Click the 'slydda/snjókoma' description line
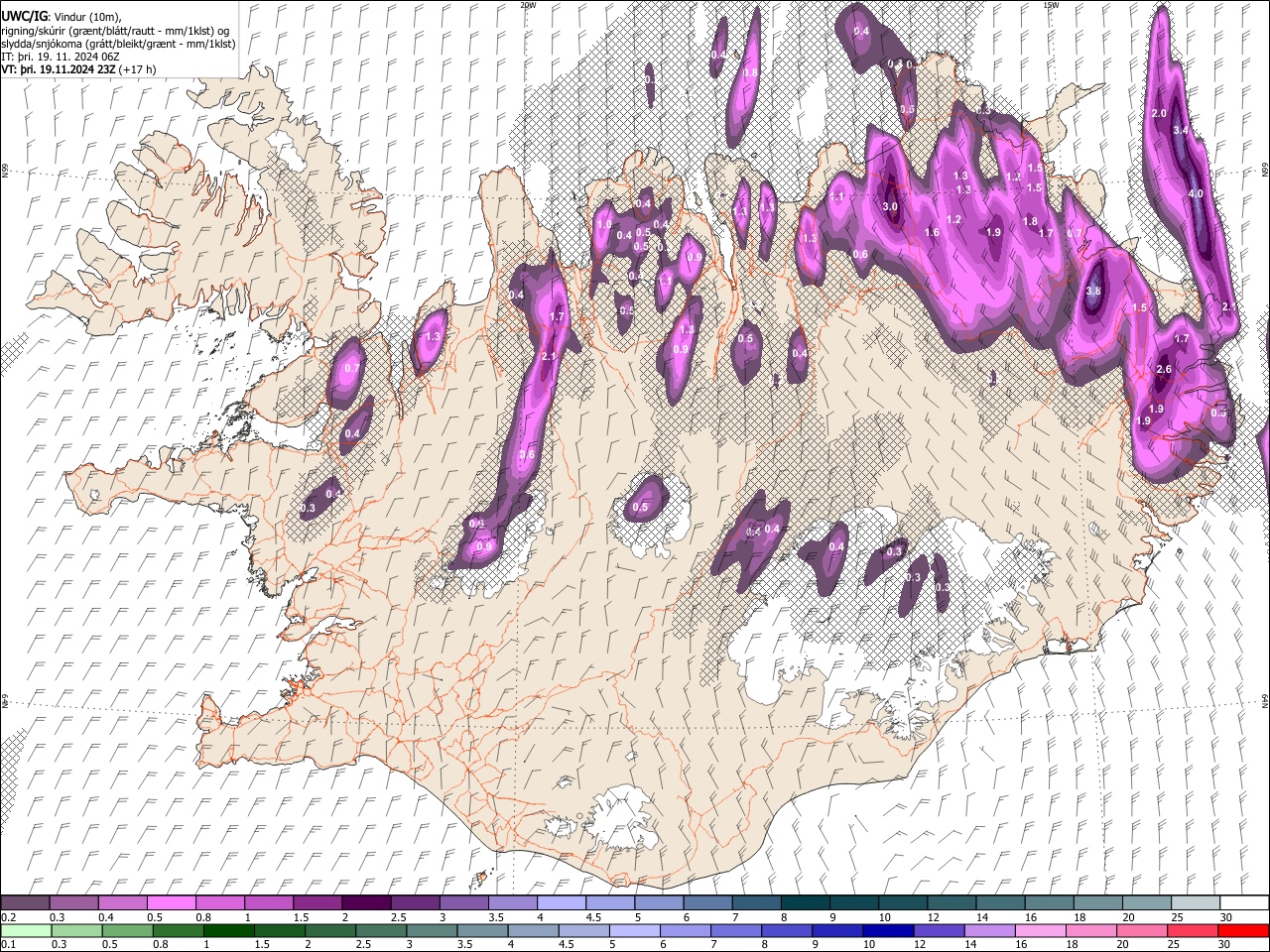The height and width of the screenshot is (952, 1270). (x=118, y=44)
